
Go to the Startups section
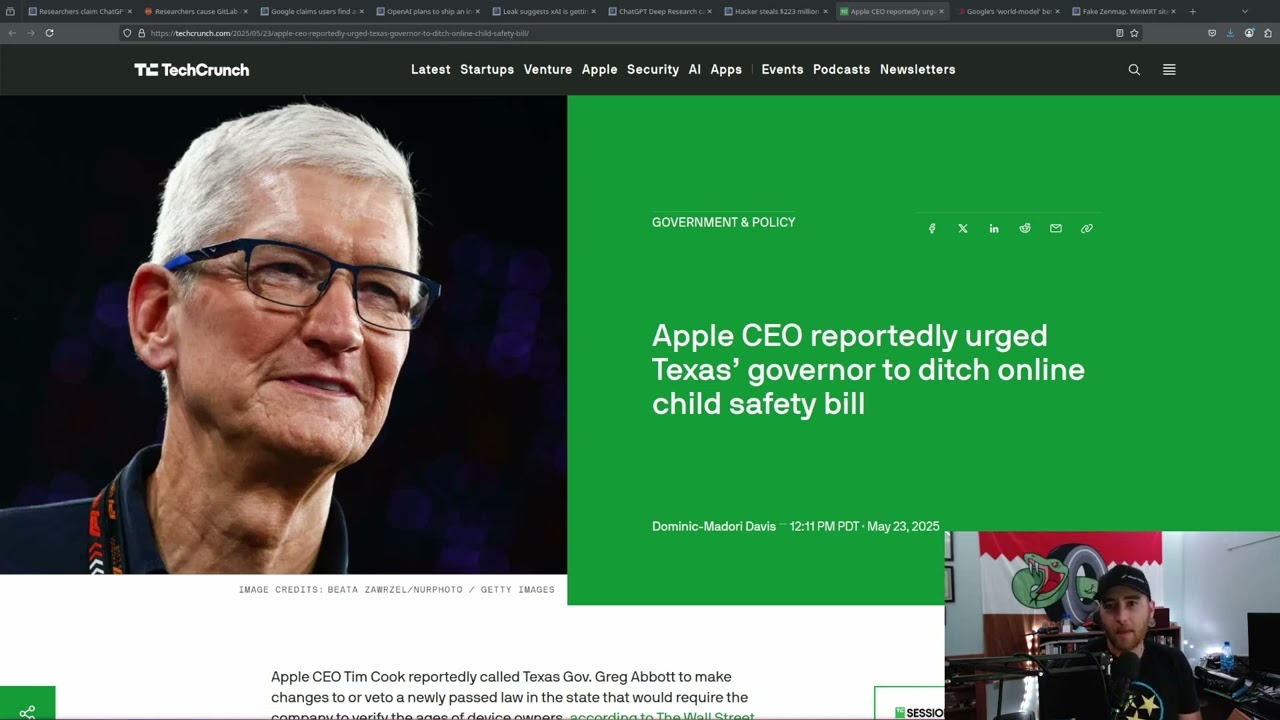pyautogui.click(x=487, y=70)
